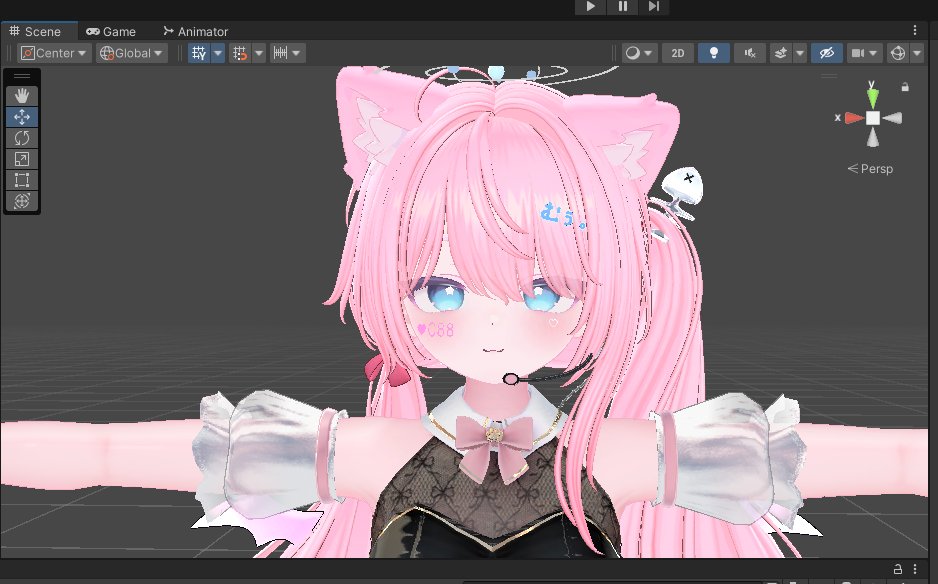Open the draw mode shading dropdown
The width and height of the screenshot is (938, 584).
(639, 53)
